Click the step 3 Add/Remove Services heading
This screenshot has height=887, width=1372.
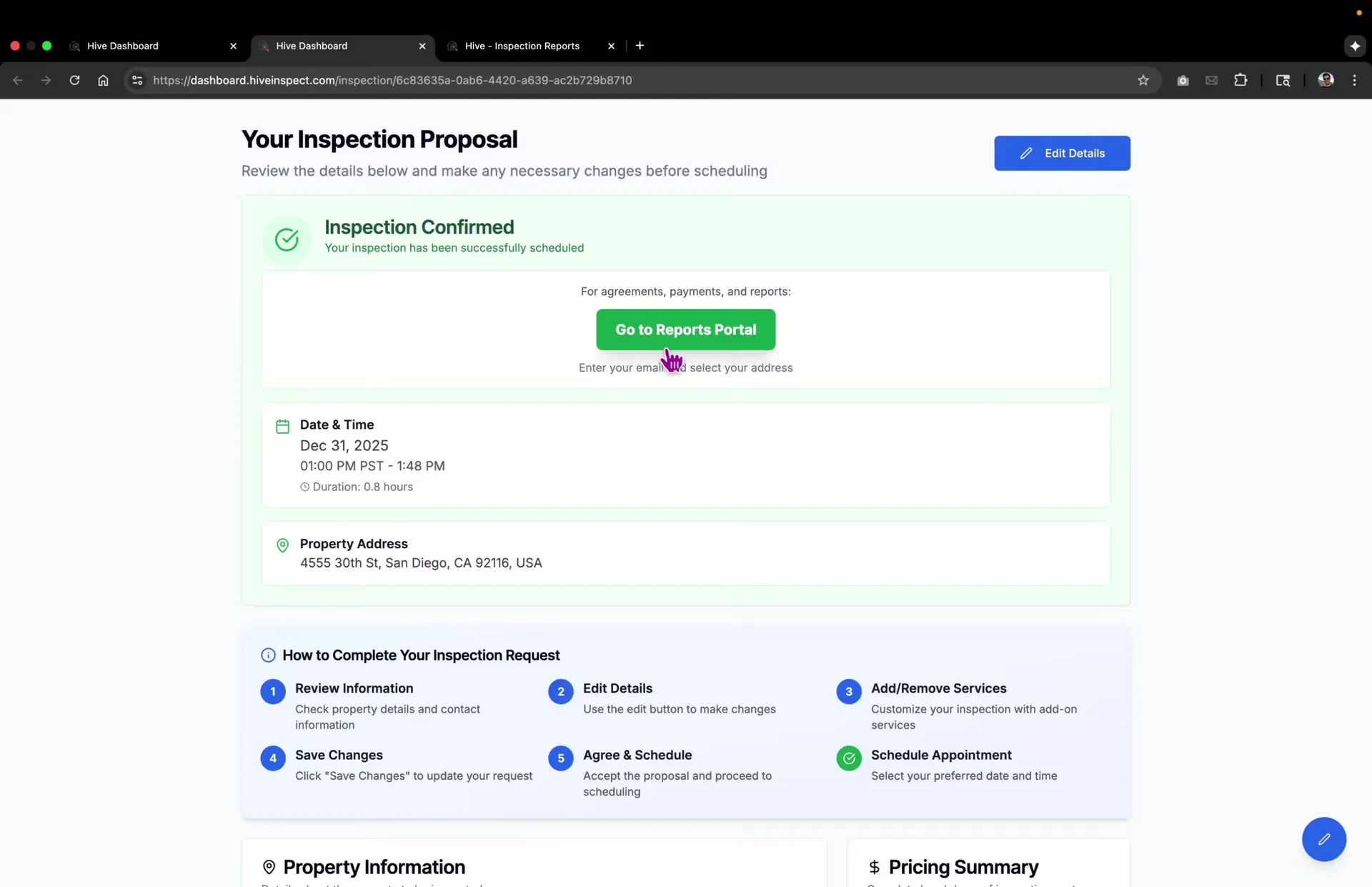[938, 688]
